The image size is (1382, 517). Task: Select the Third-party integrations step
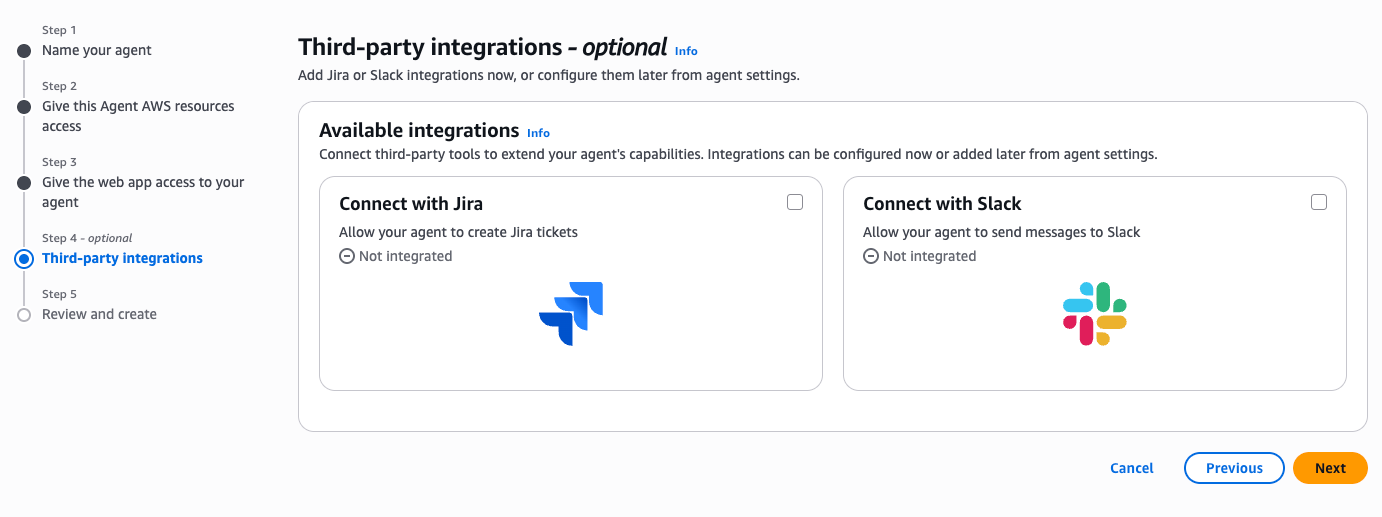[122, 258]
